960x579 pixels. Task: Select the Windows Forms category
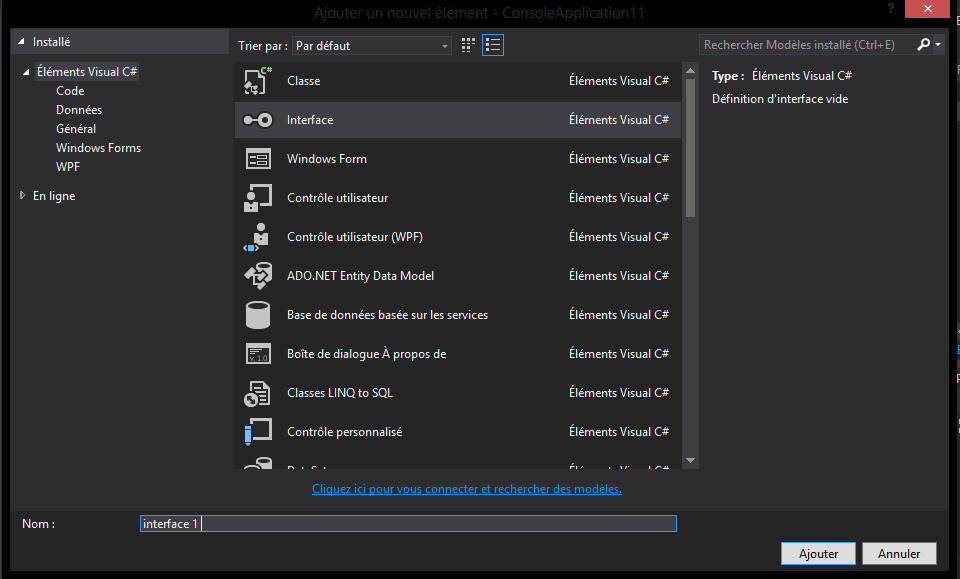point(98,147)
